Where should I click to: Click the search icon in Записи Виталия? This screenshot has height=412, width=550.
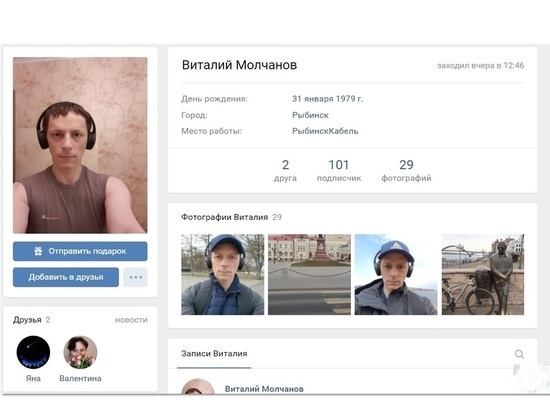pyautogui.click(x=519, y=354)
